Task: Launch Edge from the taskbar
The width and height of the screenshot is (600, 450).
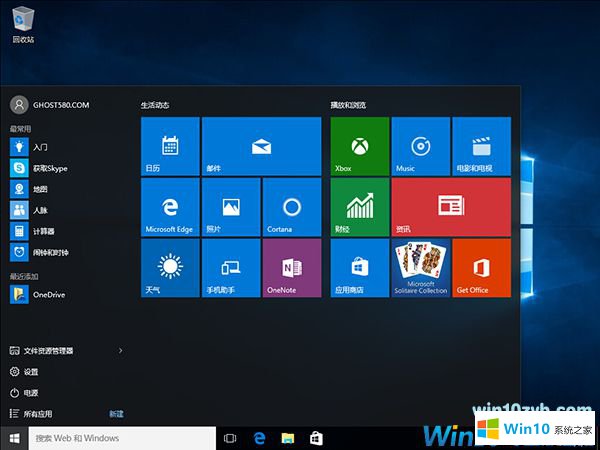Action: coord(259,438)
